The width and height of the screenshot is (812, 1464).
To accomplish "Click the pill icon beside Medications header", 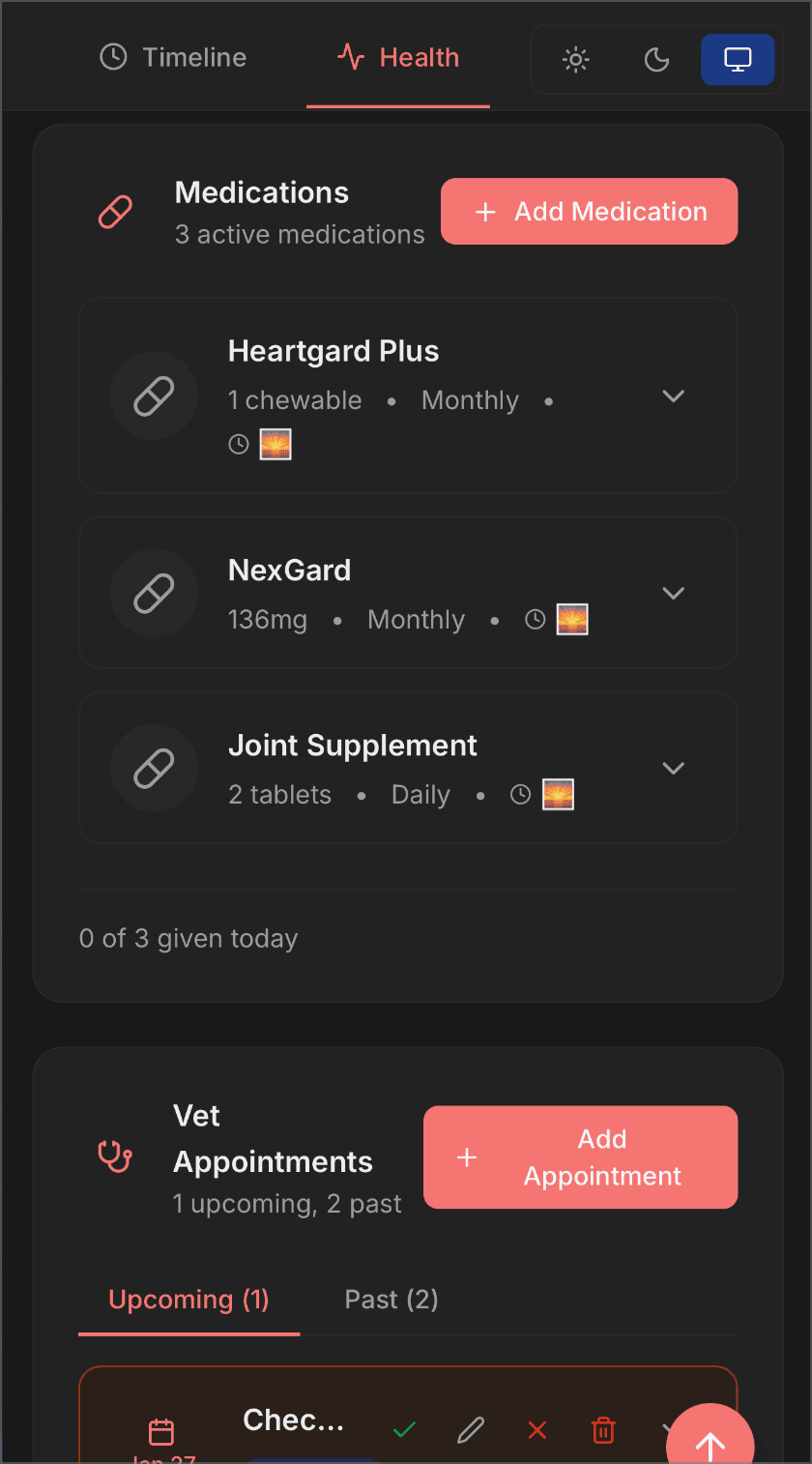I will (115, 211).
